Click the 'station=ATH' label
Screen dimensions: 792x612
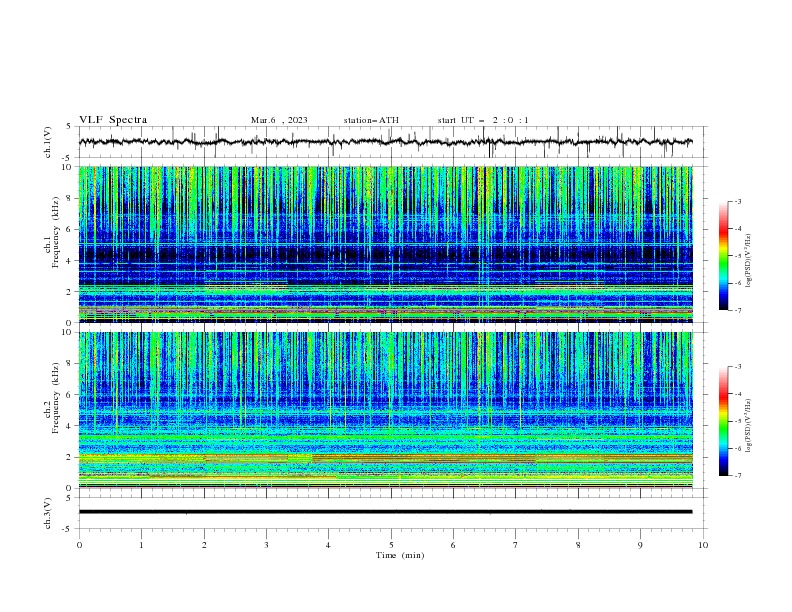pyautogui.click(x=371, y=120)
